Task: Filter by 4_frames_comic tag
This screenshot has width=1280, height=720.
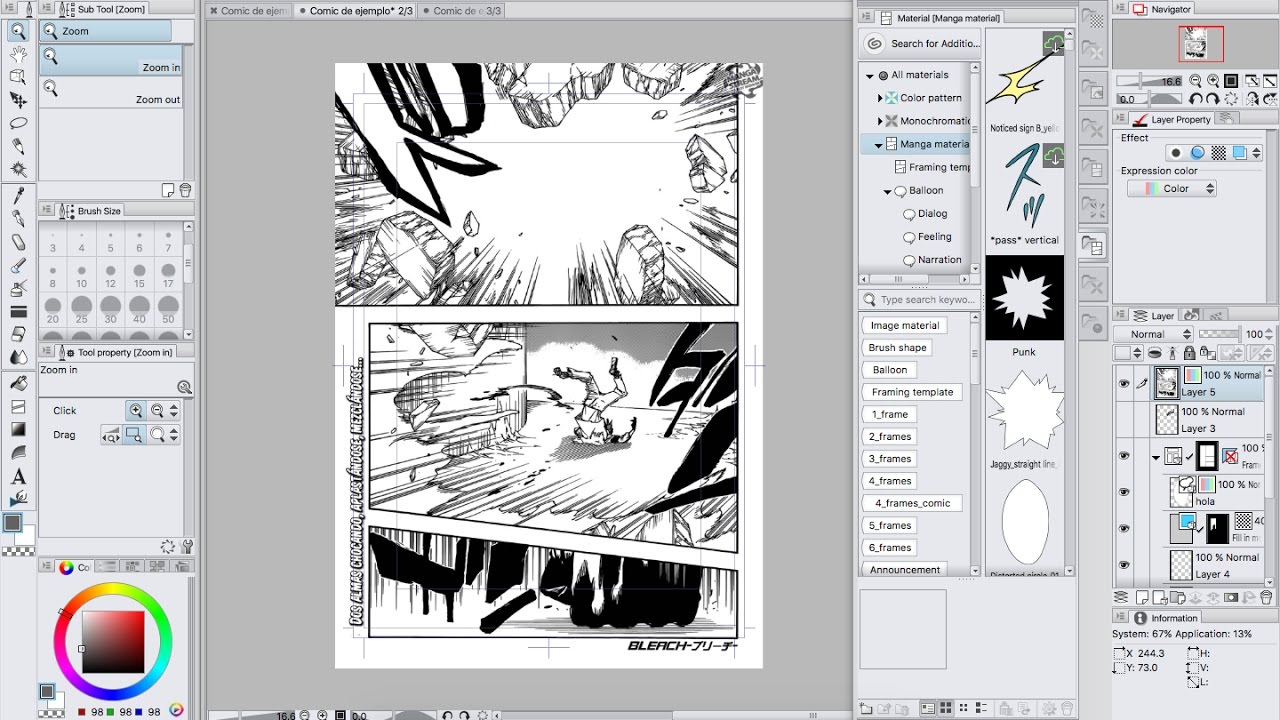Action: [x=912, y=503]
